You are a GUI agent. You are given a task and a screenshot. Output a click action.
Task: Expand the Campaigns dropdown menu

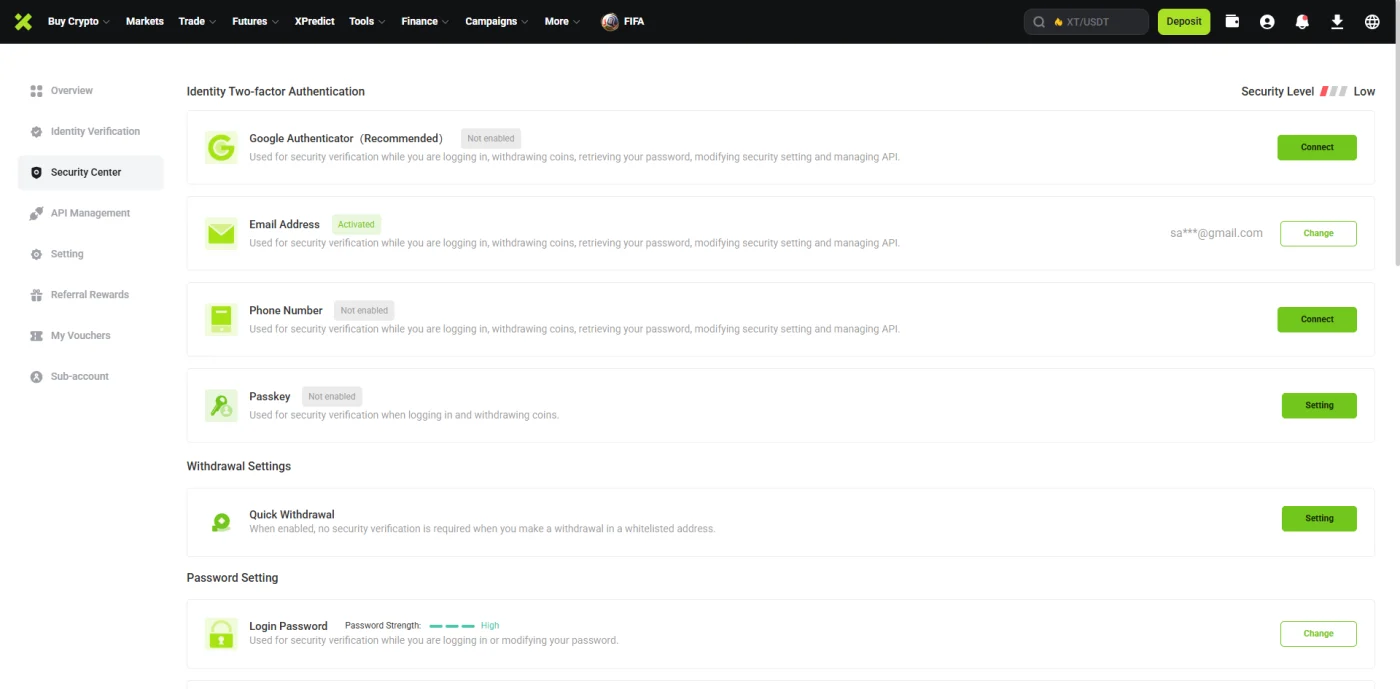[x=497, y=21]
